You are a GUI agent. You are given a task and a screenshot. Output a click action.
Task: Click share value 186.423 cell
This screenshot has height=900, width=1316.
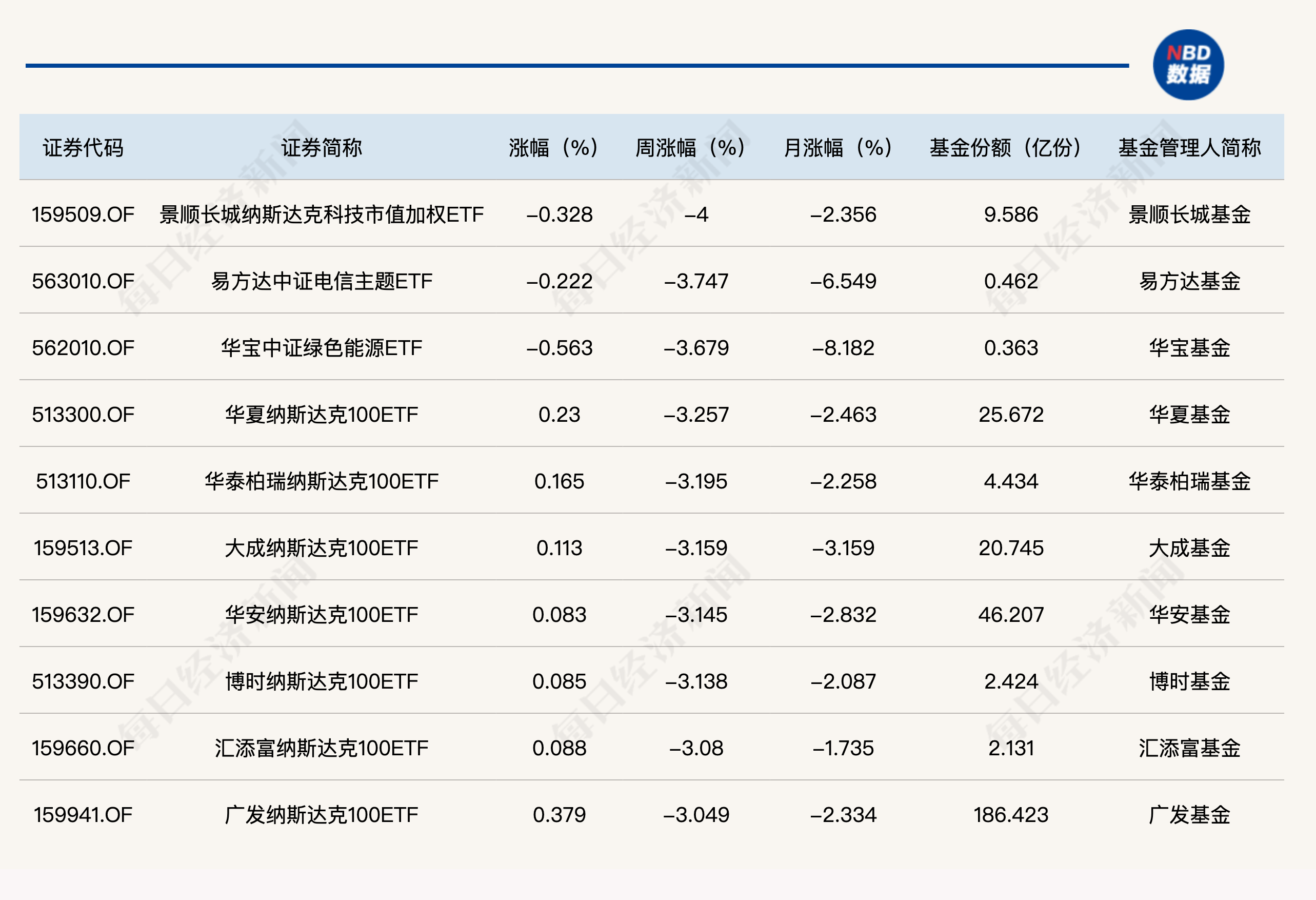(x=1011, y=815)
